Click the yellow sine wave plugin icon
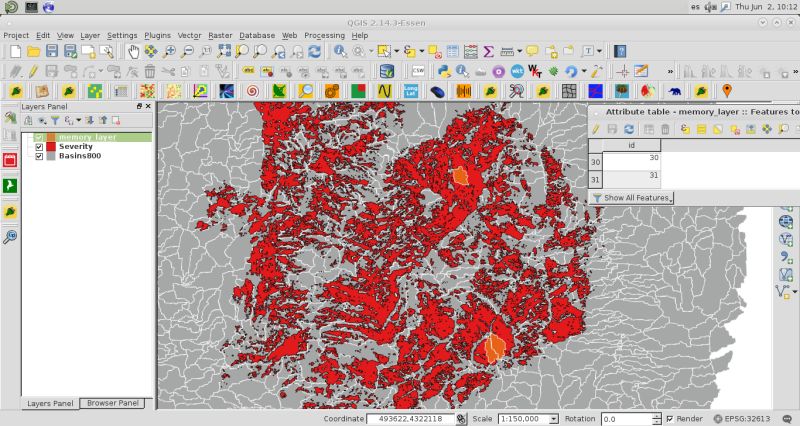The height and width of the screenshot is (426, 800). tap(384, 91)
